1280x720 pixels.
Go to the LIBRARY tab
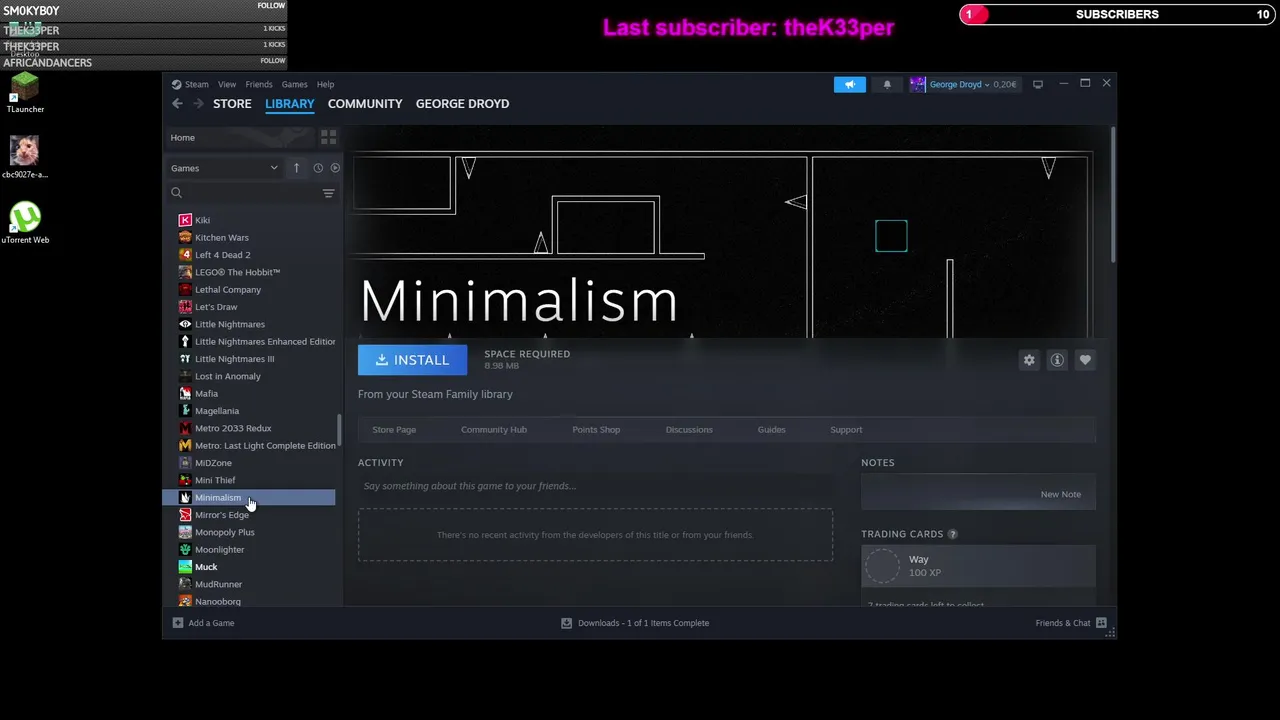pyautogui.click(x=290, y=103)
